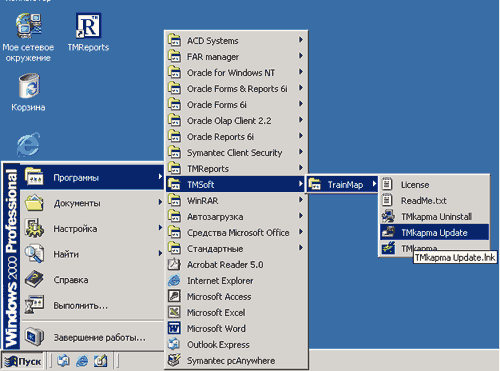The height and width of the screenshot is (371, 500).
Task: Click the Пуск start button
Action: point(22,361)
